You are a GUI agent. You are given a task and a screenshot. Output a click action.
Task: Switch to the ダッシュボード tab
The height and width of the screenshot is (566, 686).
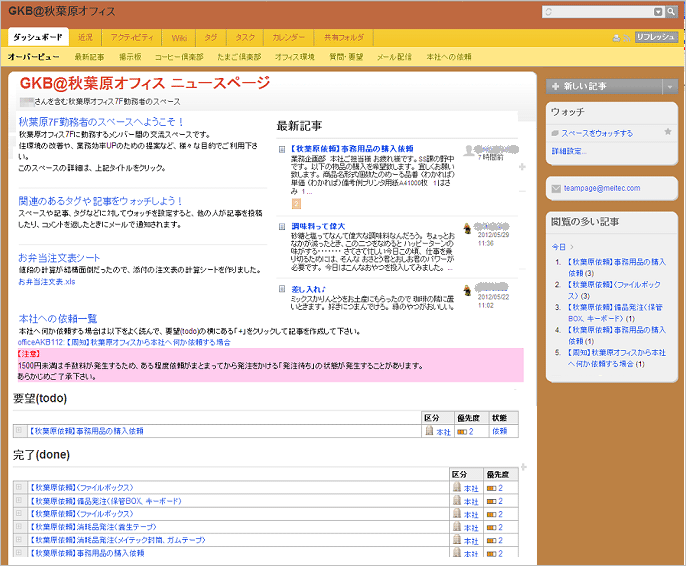[38, 37]
